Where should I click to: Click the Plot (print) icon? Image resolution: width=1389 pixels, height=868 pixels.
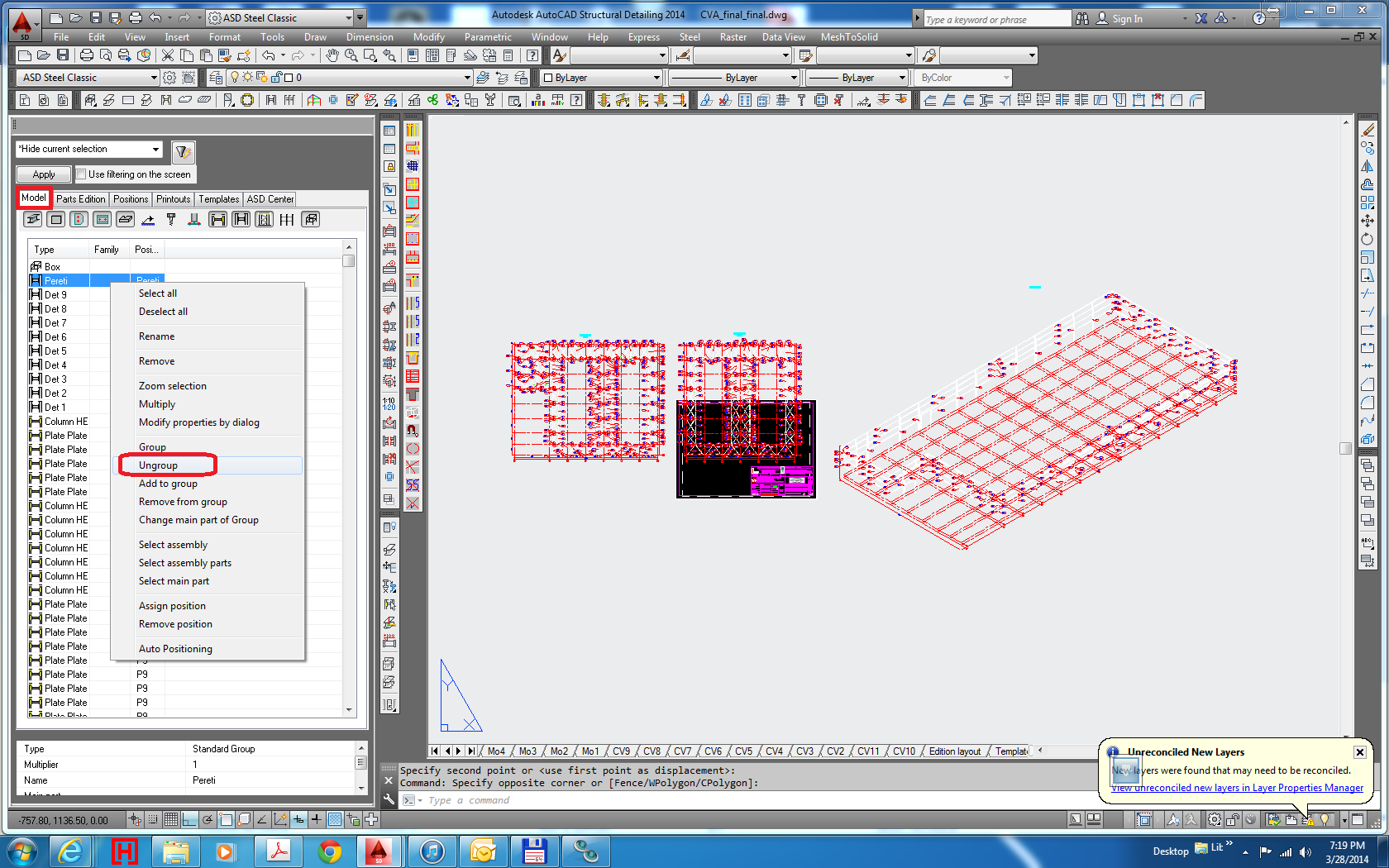coord(86,55)
